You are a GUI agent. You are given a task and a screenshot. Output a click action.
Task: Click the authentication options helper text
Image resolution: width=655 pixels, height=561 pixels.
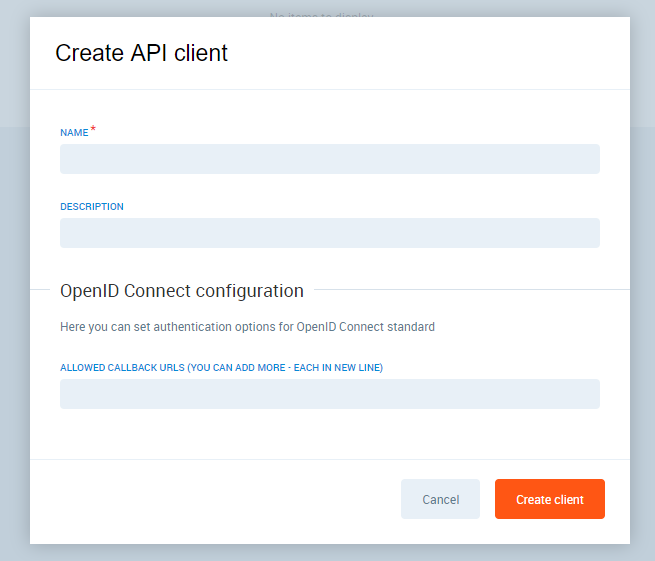click(x=247, y=327)
